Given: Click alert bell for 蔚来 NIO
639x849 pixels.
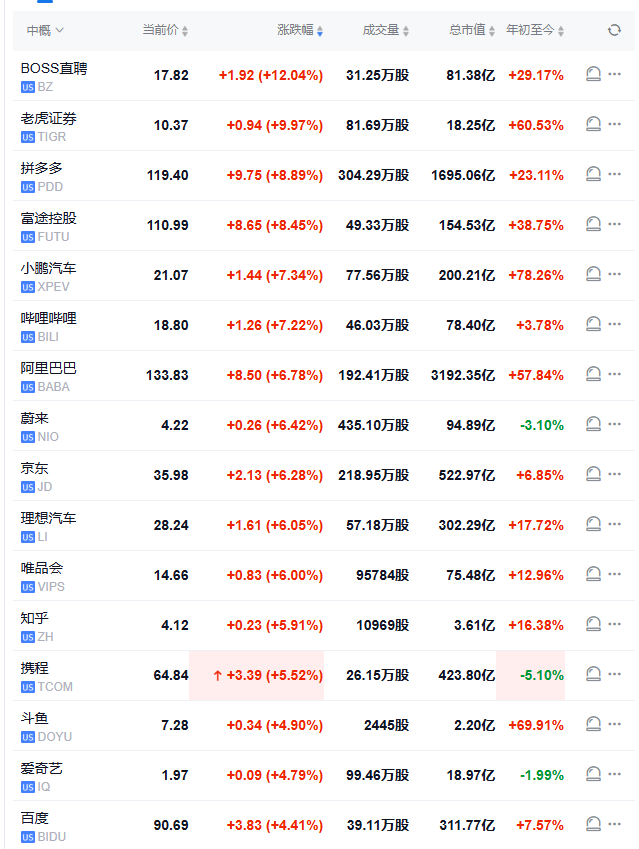Looking at the screenshot, I should point(593,425).
